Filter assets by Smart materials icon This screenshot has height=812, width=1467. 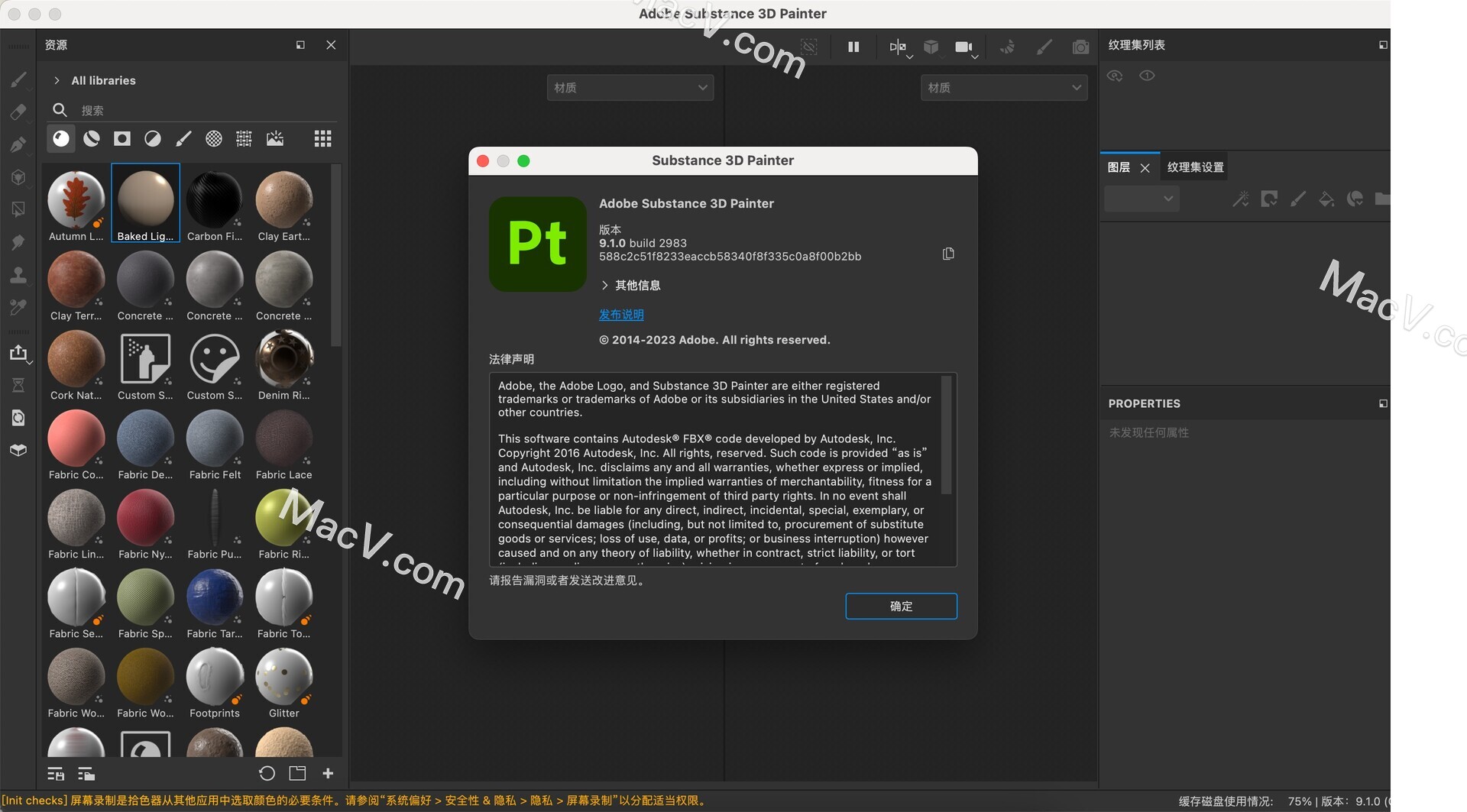pyautogui.click(x=92, y=138)
